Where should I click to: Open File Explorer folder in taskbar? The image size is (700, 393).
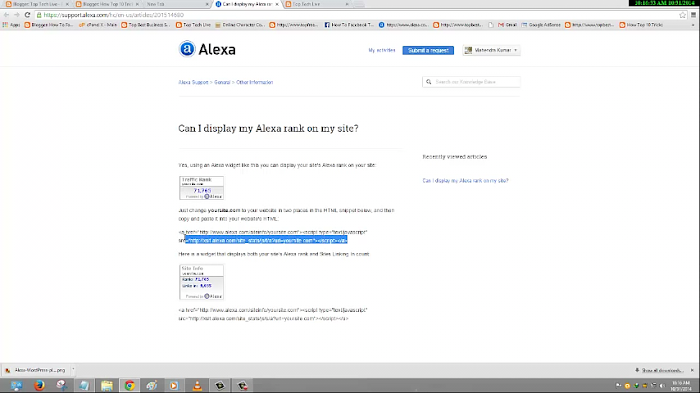107,385
